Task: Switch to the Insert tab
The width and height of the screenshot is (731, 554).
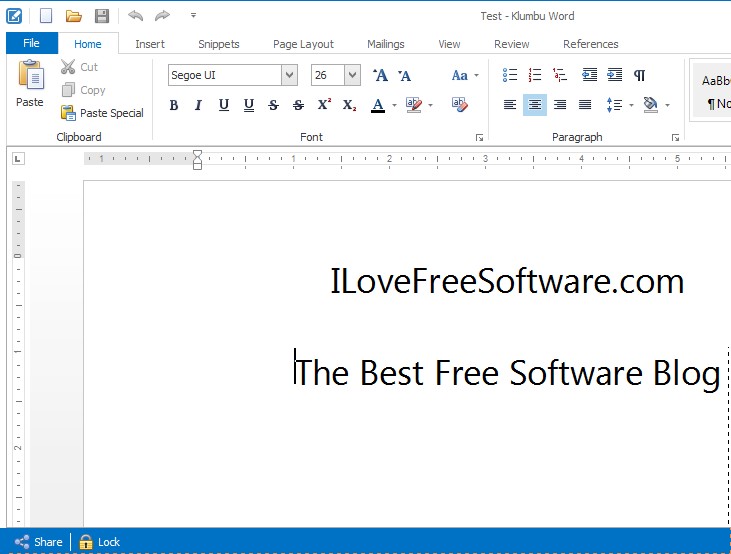Action: pos(150,44)
